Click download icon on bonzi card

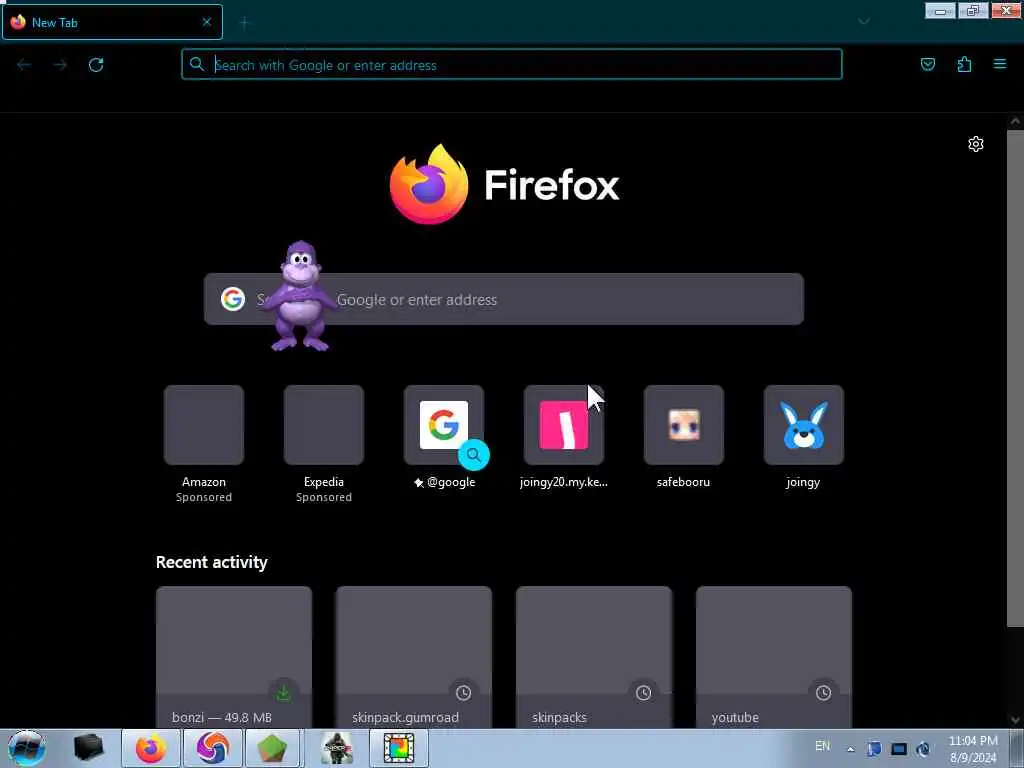click(283, 693)
